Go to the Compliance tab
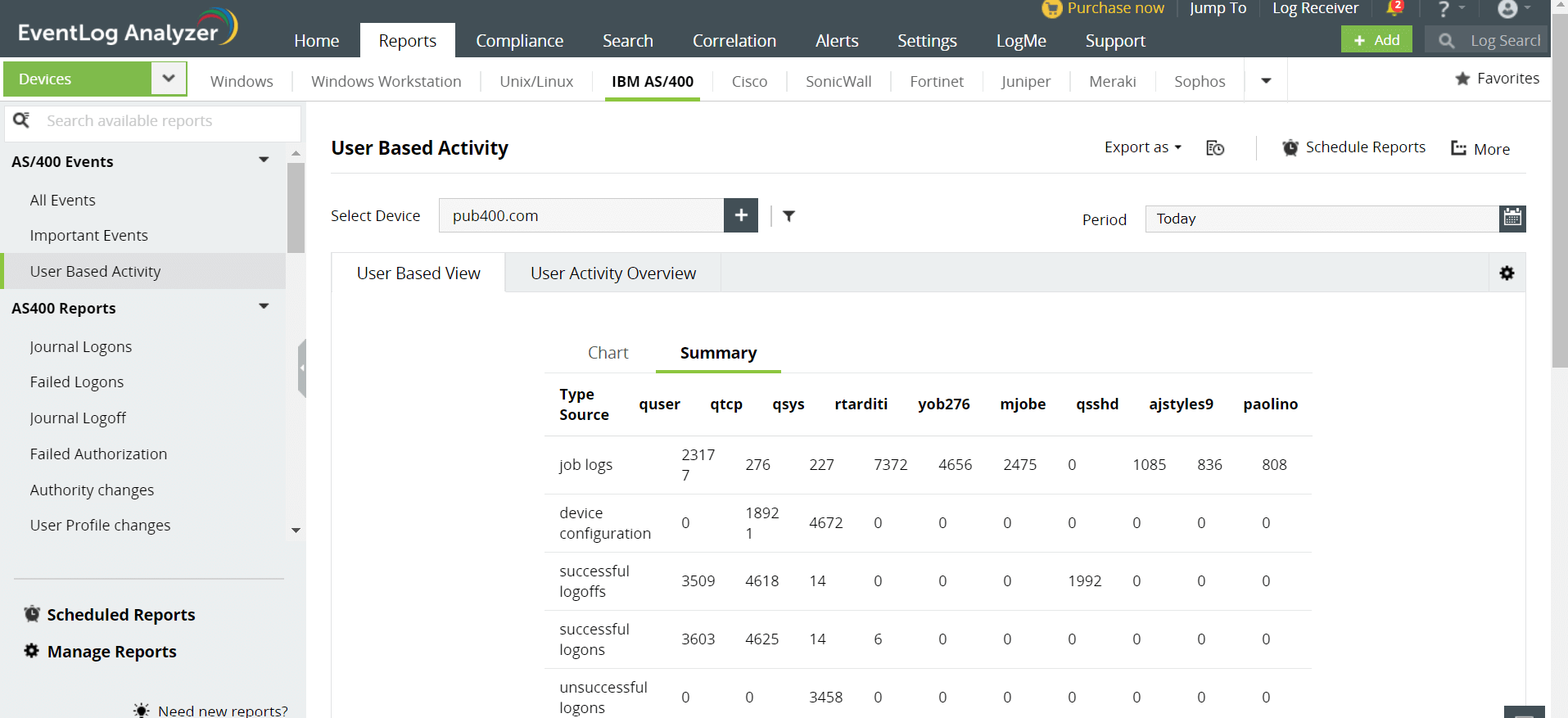The height and width of the screenshot is (718, 1568). tap(520, 40)
